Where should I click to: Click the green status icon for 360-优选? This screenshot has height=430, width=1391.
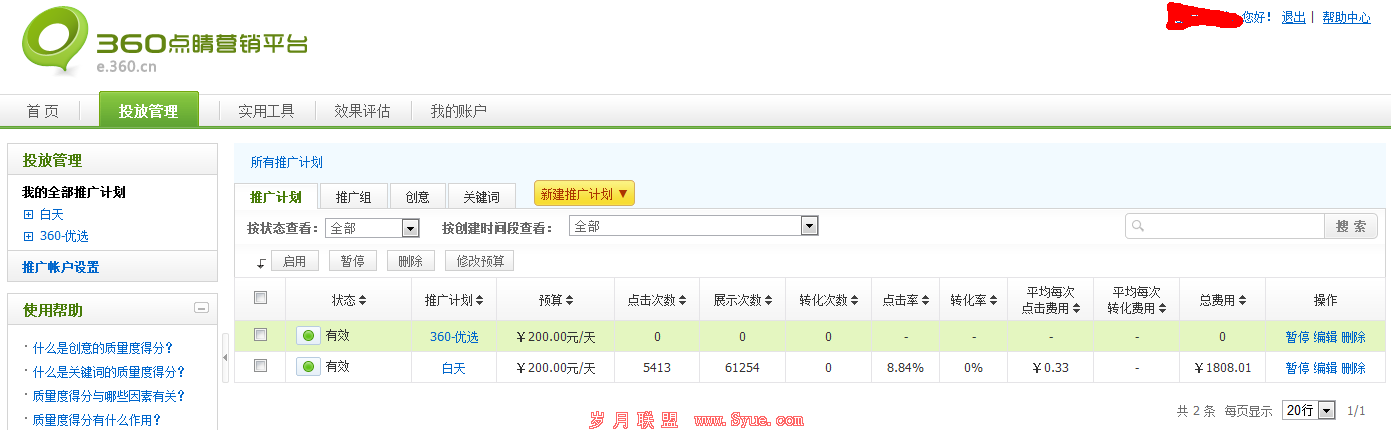[308, 336]
